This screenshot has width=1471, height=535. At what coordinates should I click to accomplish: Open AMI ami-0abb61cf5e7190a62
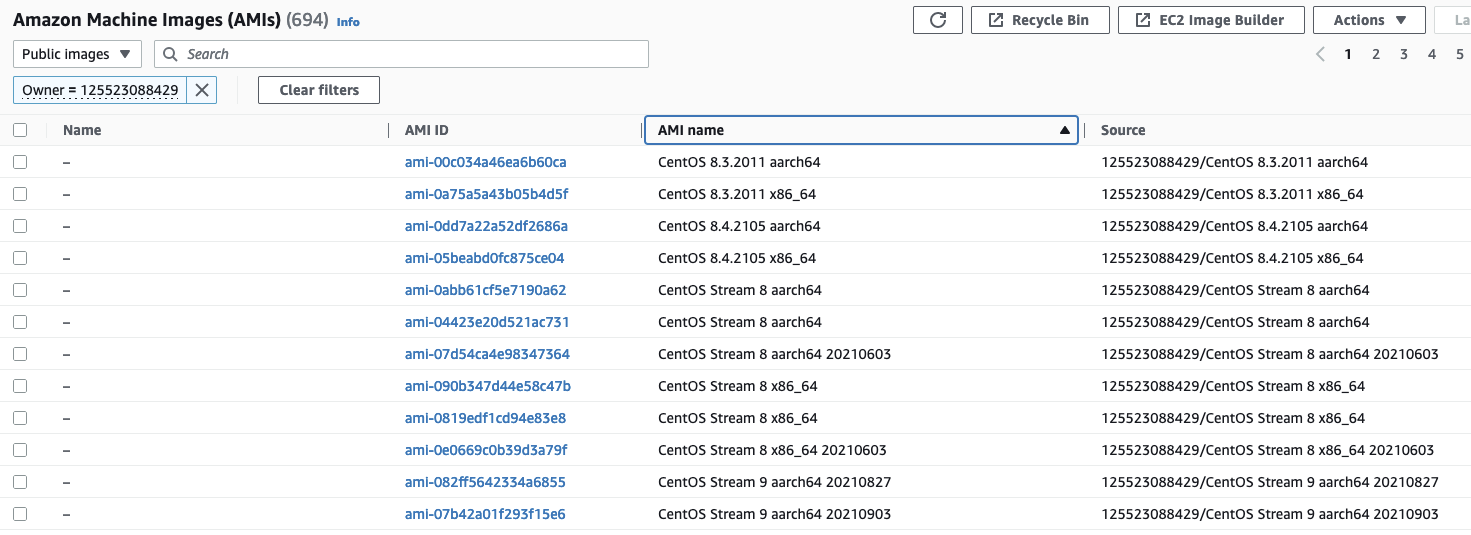point(486,290)
